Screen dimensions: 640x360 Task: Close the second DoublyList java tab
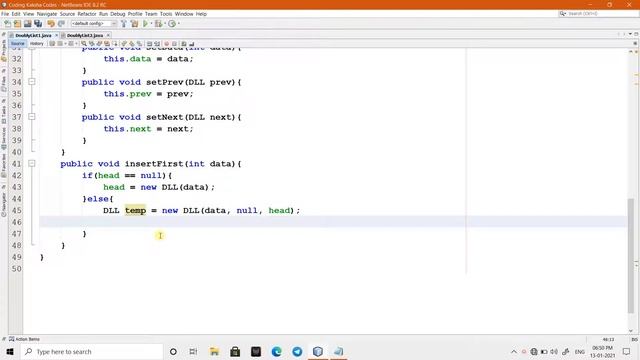click(x=108, y=36)
